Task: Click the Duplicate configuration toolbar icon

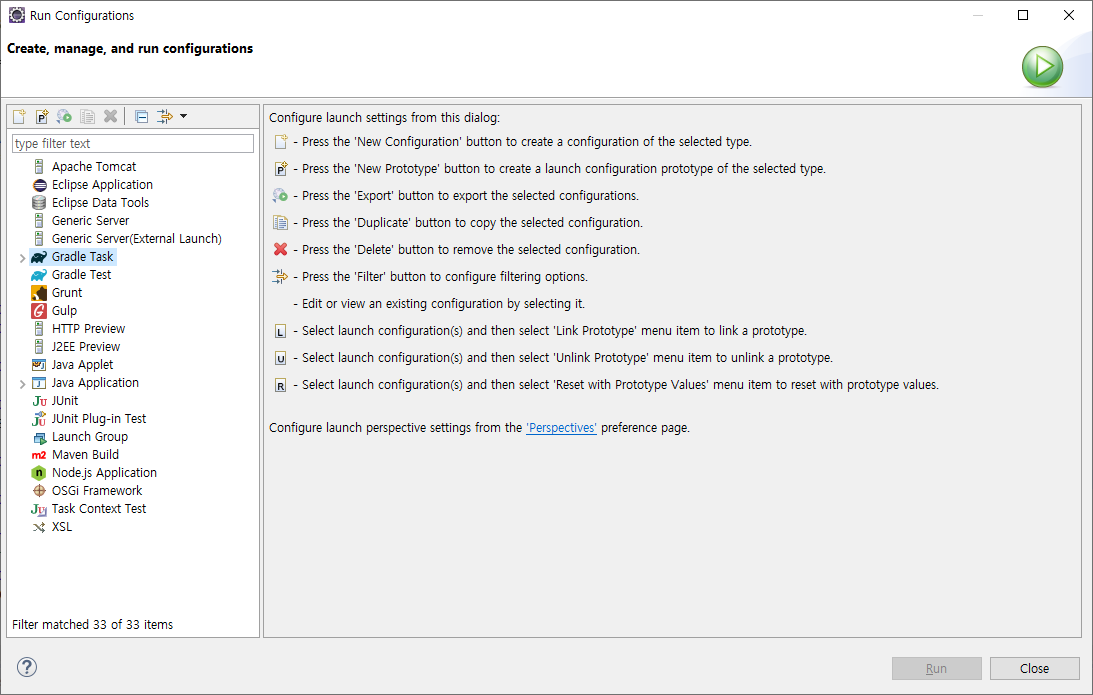Action: coord(87,116)
